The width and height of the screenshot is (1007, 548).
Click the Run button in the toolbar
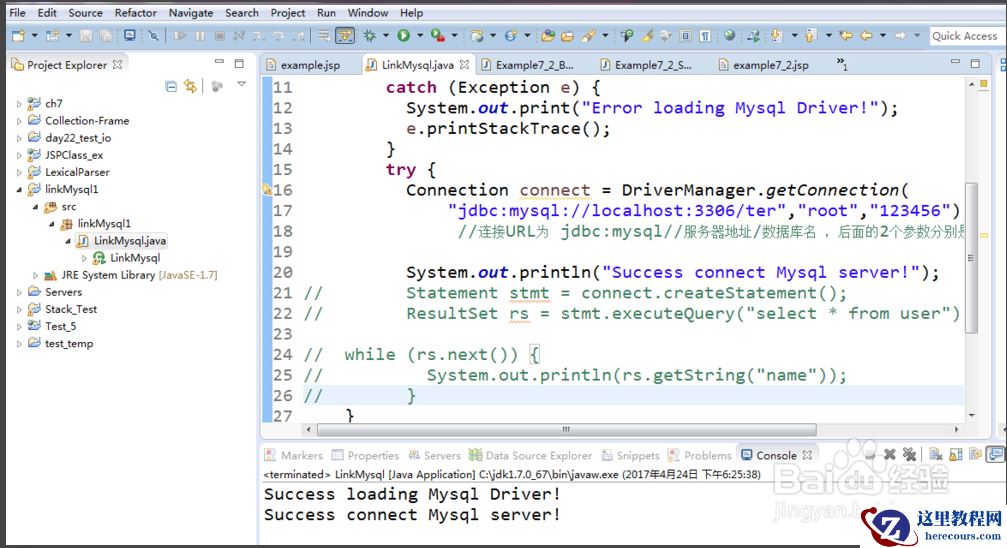point(403,36)
